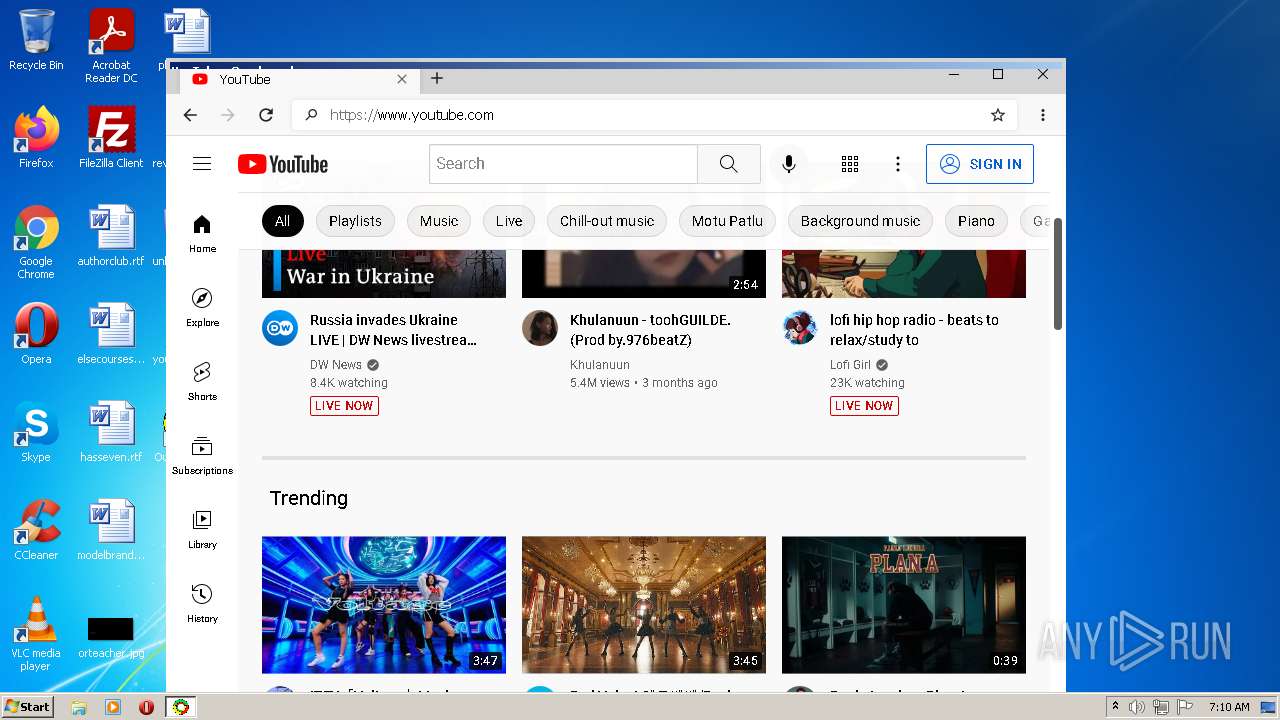The height and width of the screenshot is (720, 1280).
Task: Select the Live filter chip
Action: coord(509,221)
